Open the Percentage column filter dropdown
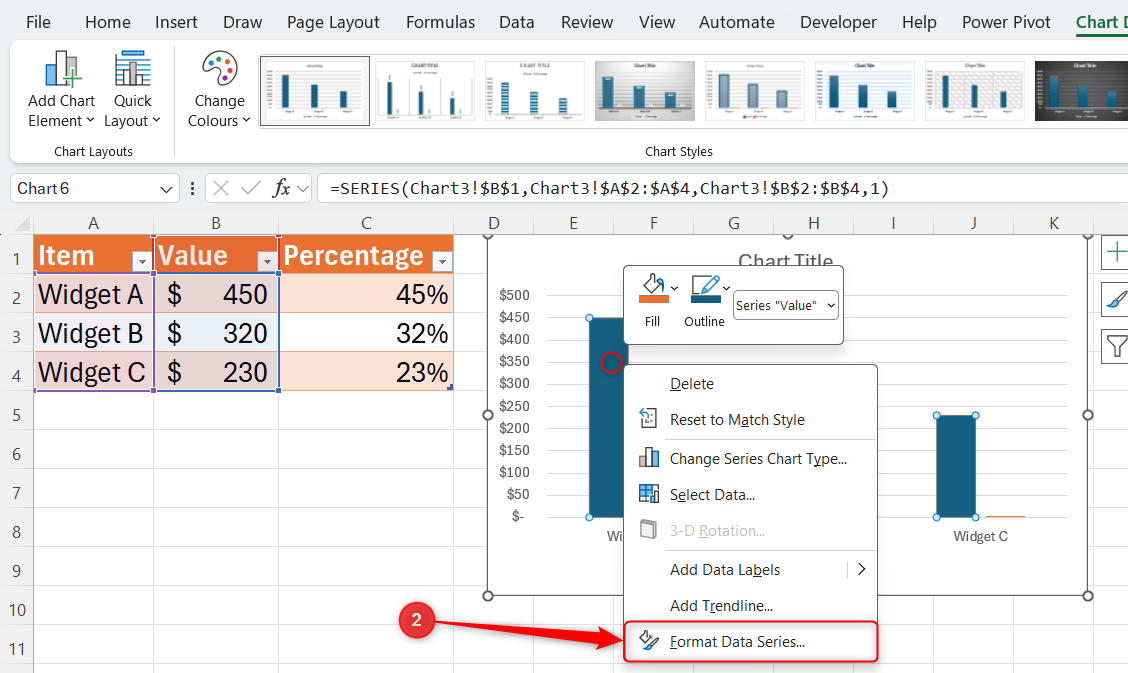 [442, 262]
